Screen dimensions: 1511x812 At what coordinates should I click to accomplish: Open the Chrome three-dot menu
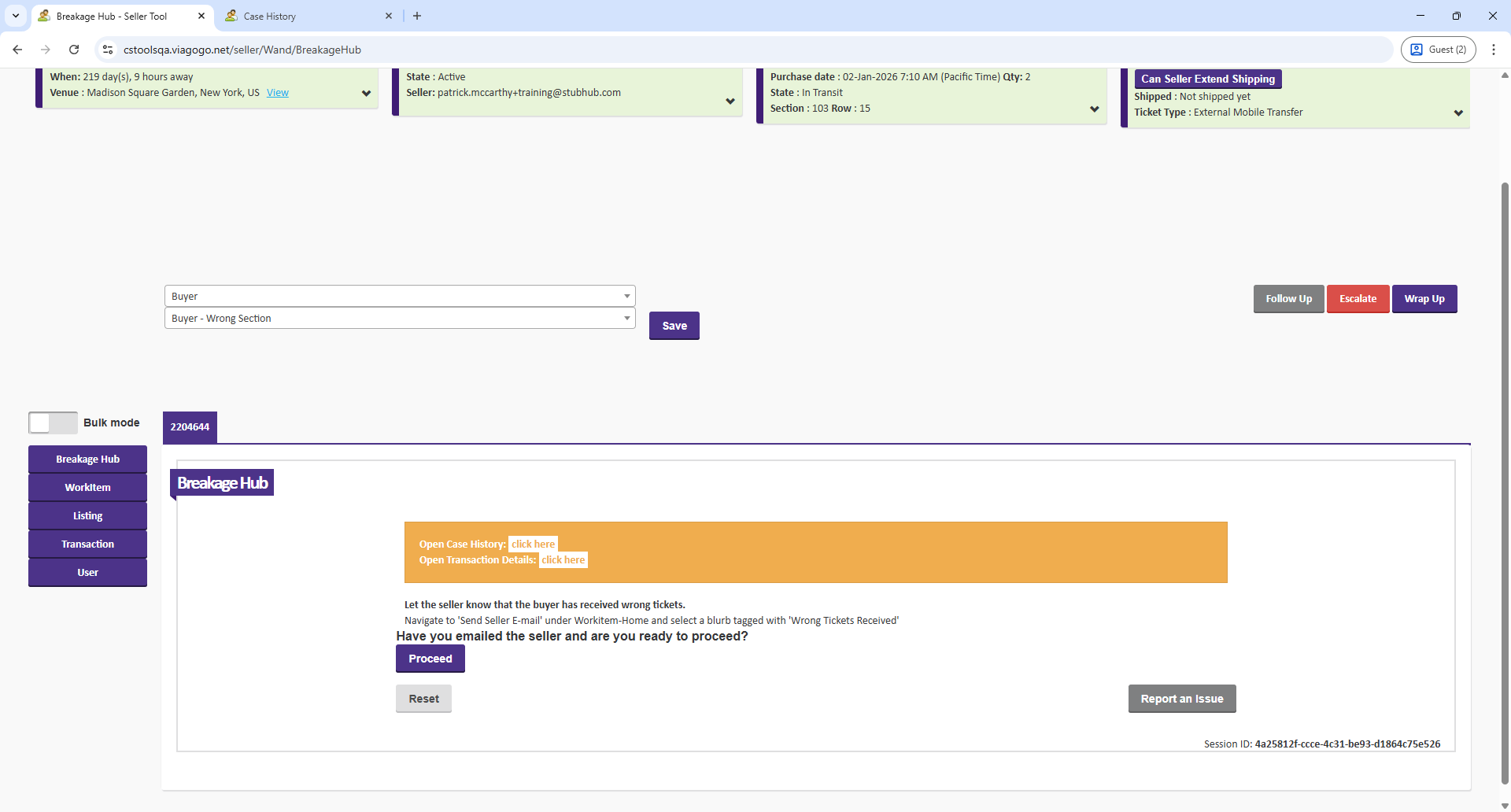coord(1493,50)
